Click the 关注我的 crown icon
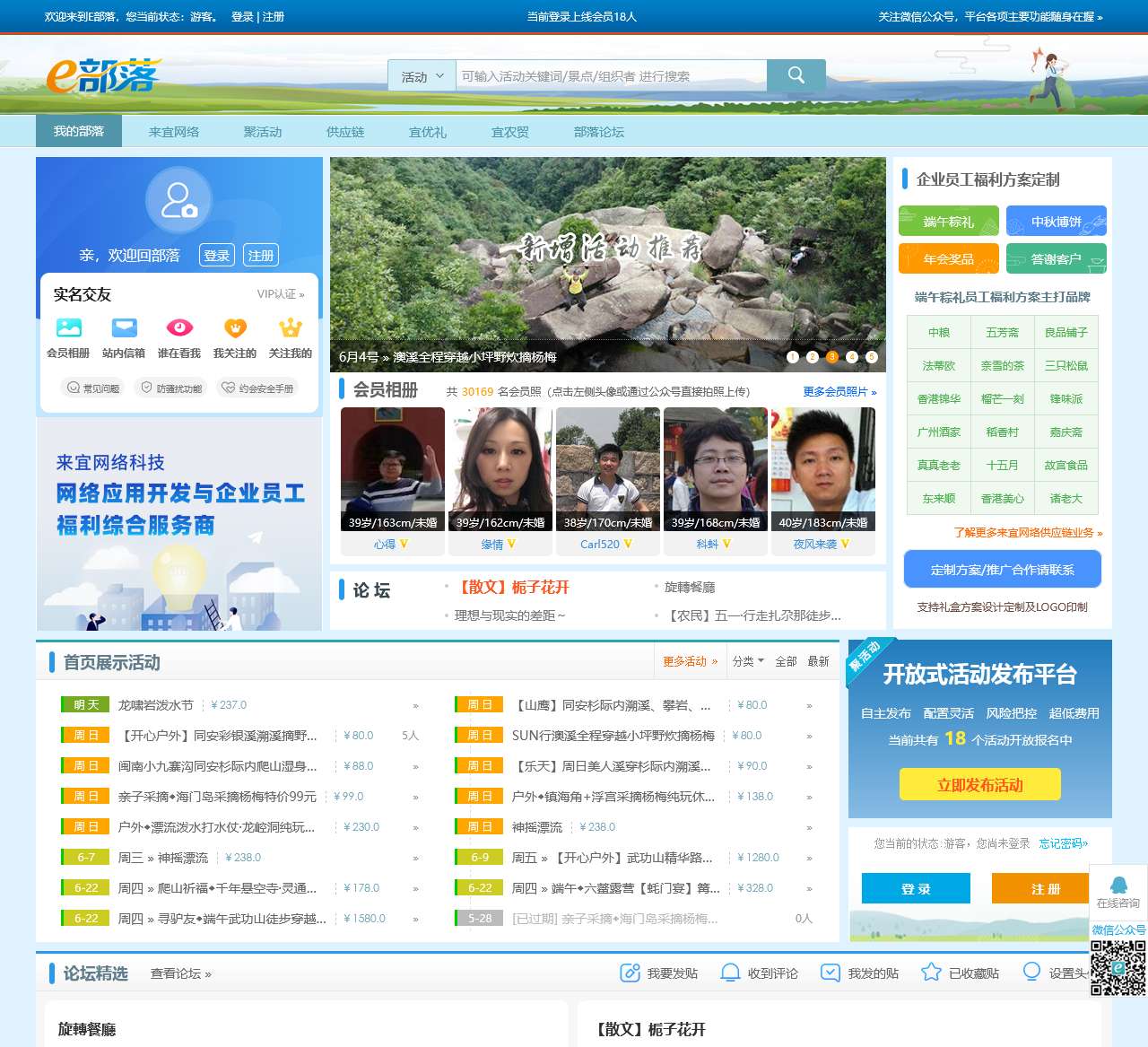The height and width of the screenshot is (1047, 1148). pos(291,327)
